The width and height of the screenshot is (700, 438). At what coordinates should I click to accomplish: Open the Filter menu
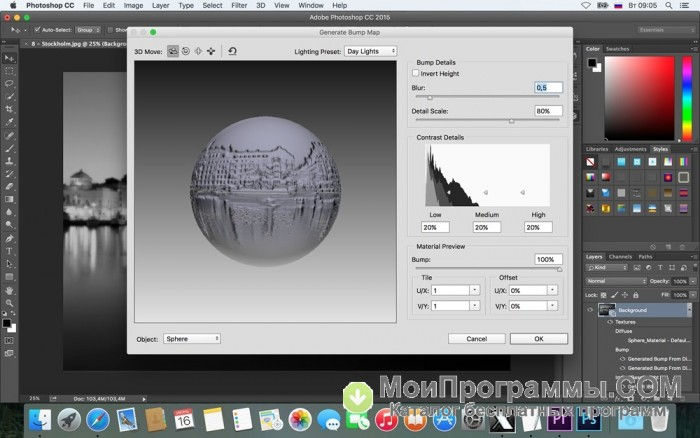[239, 5]
